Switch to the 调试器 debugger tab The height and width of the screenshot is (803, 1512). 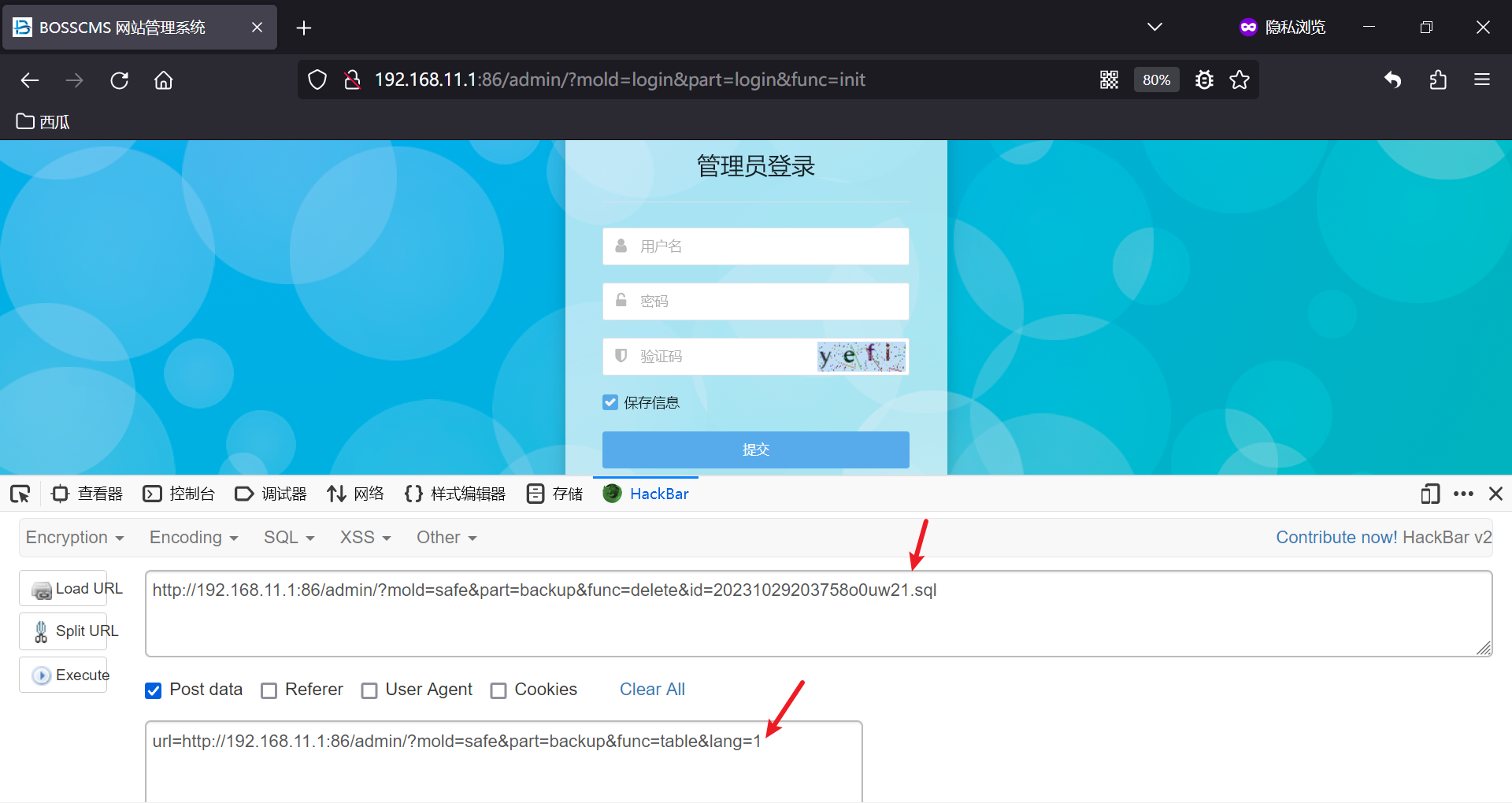tap(271, 494)
